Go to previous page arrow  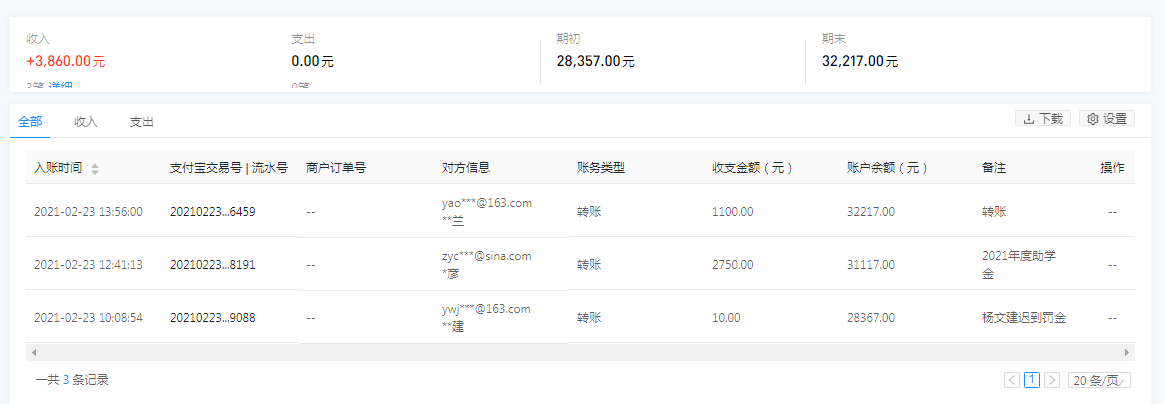coord(1012,380)
